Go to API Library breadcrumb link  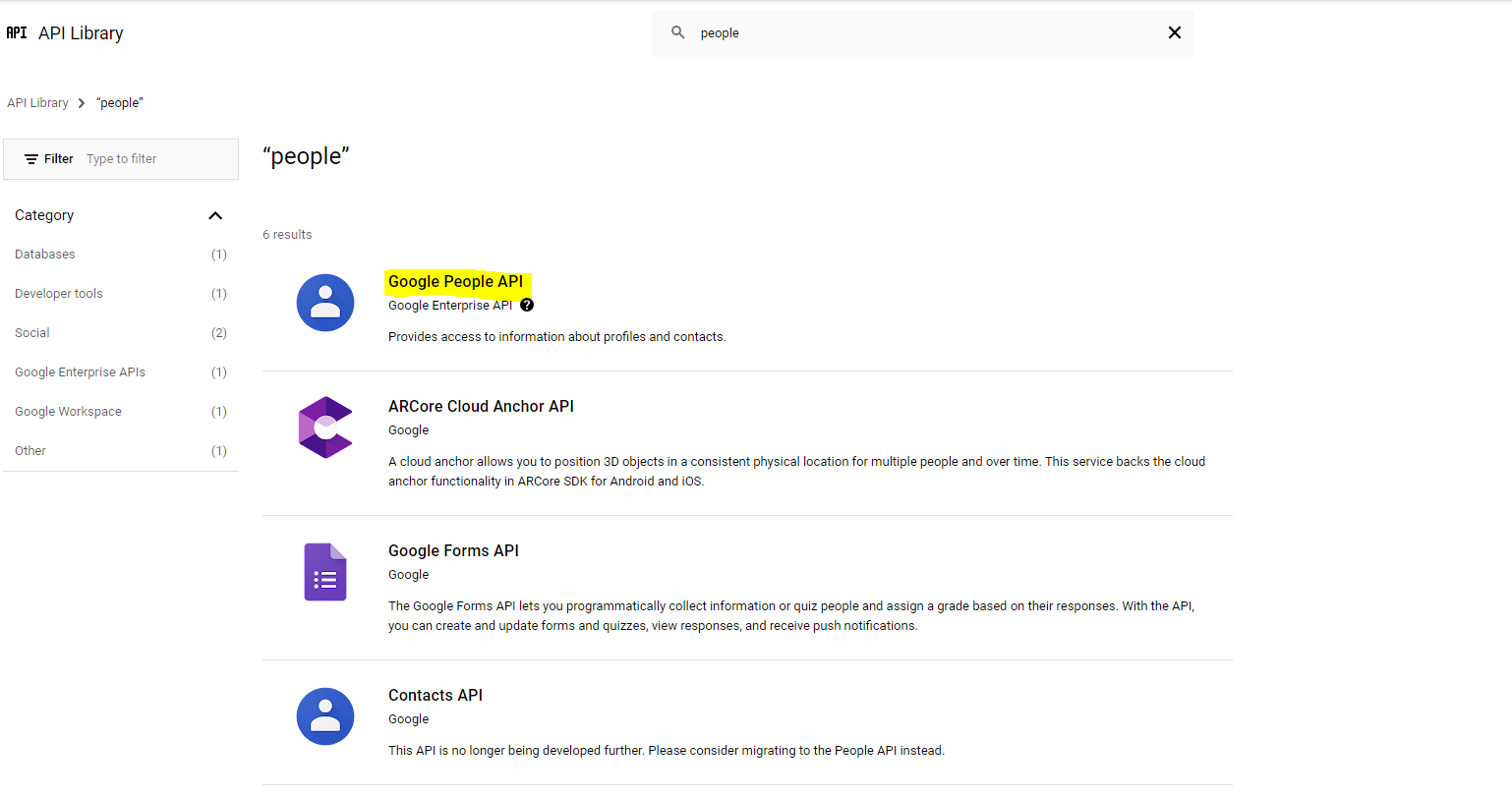(37, 103)
